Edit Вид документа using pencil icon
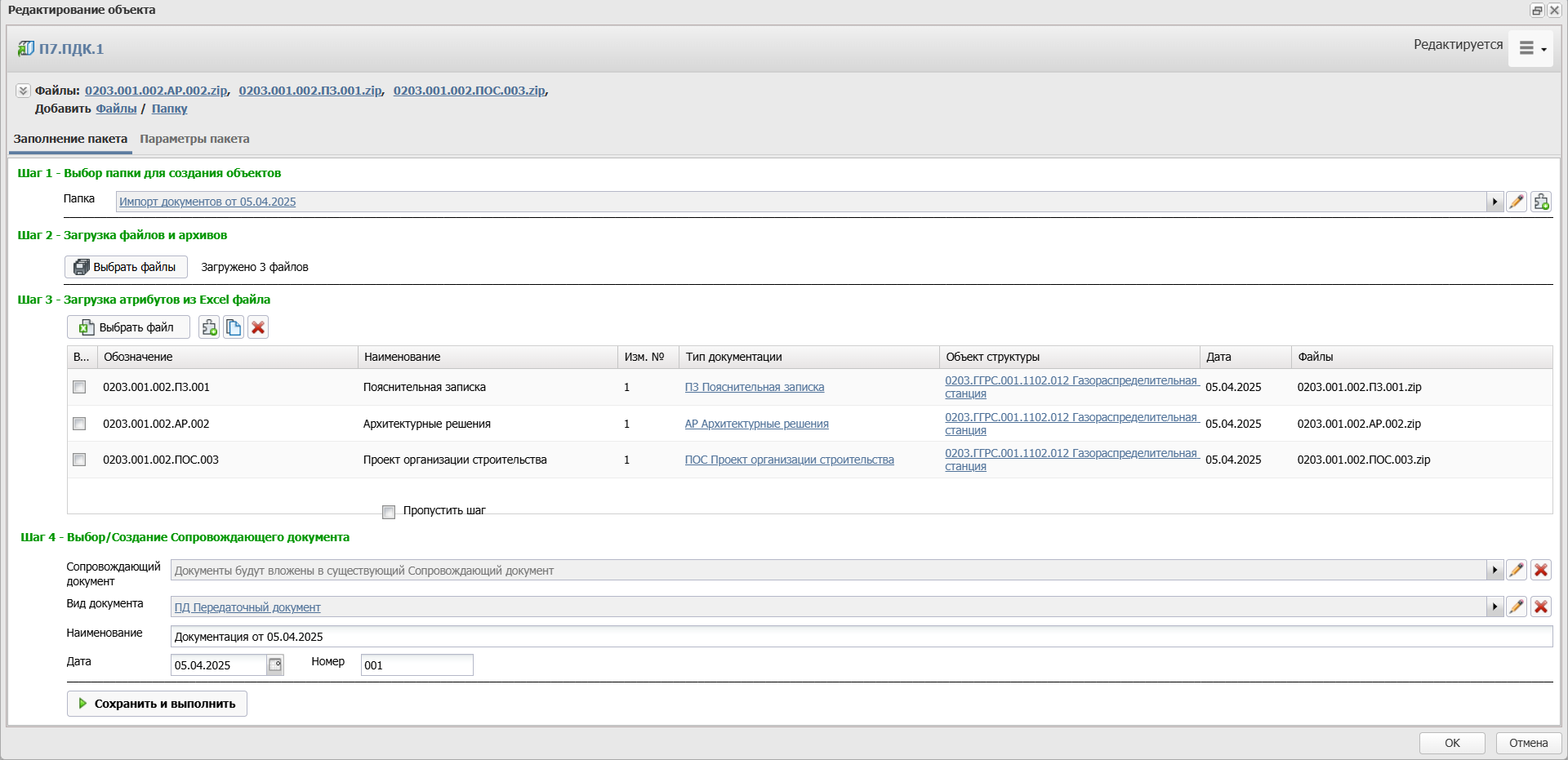This screenshot has height=760, width=1568. 1517,607
